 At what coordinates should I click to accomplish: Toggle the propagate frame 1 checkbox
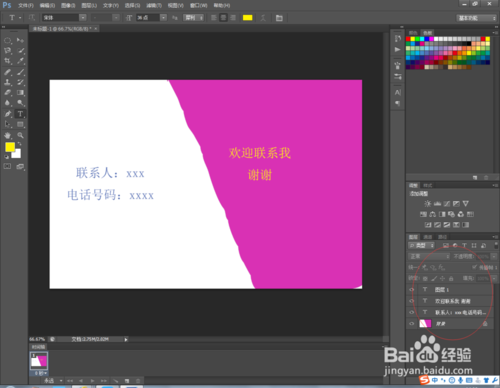474,267
